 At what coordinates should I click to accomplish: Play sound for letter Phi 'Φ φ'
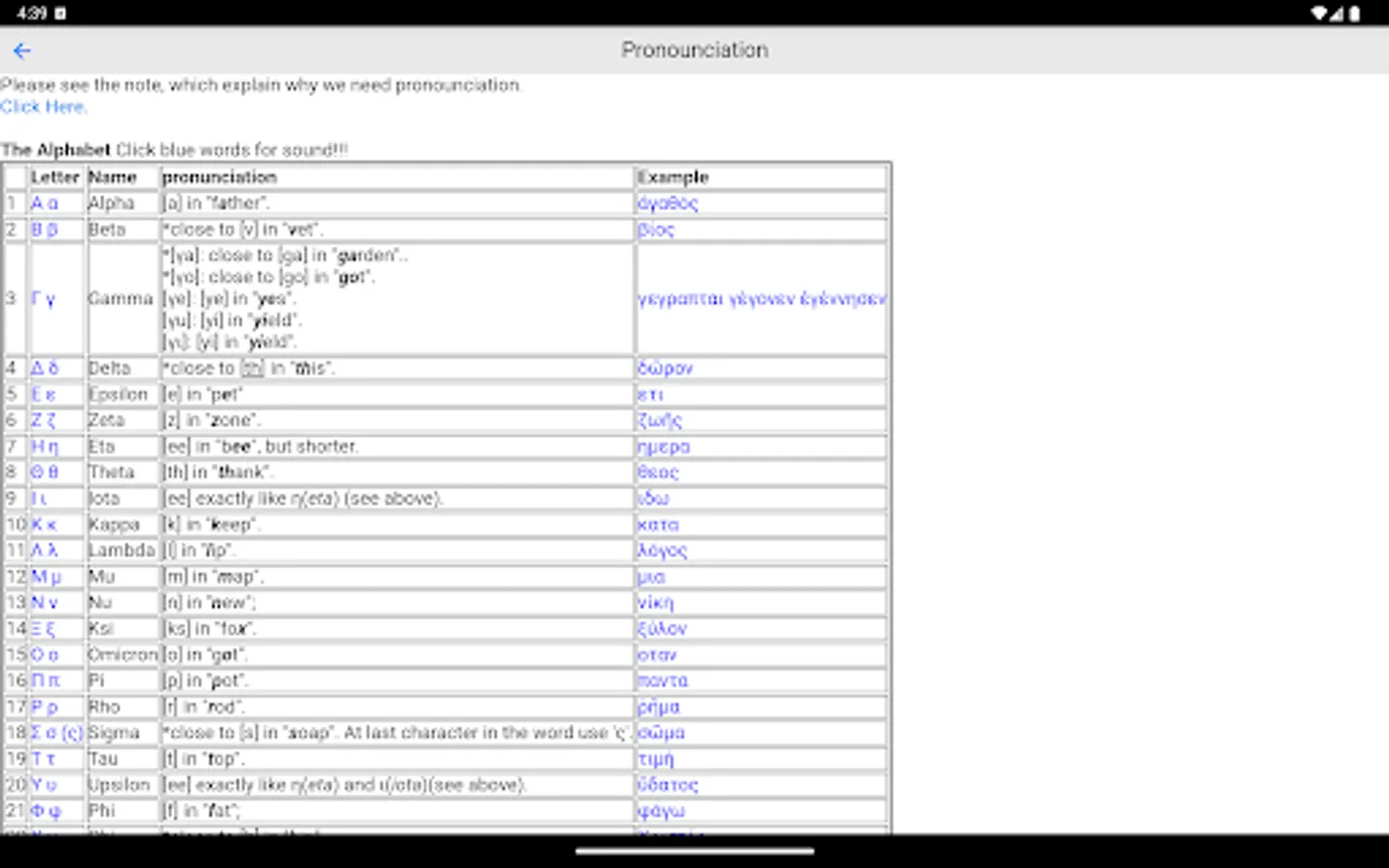tap(45, 811)
